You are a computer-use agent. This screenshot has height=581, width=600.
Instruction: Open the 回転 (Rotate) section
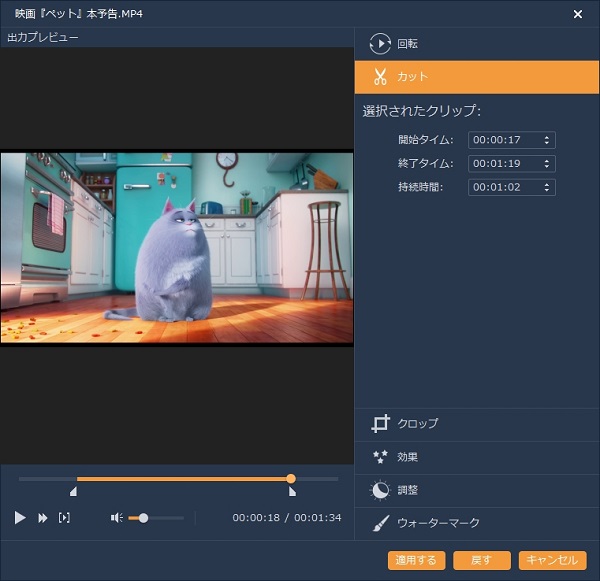pyautogui.click(x=476, y=44)
